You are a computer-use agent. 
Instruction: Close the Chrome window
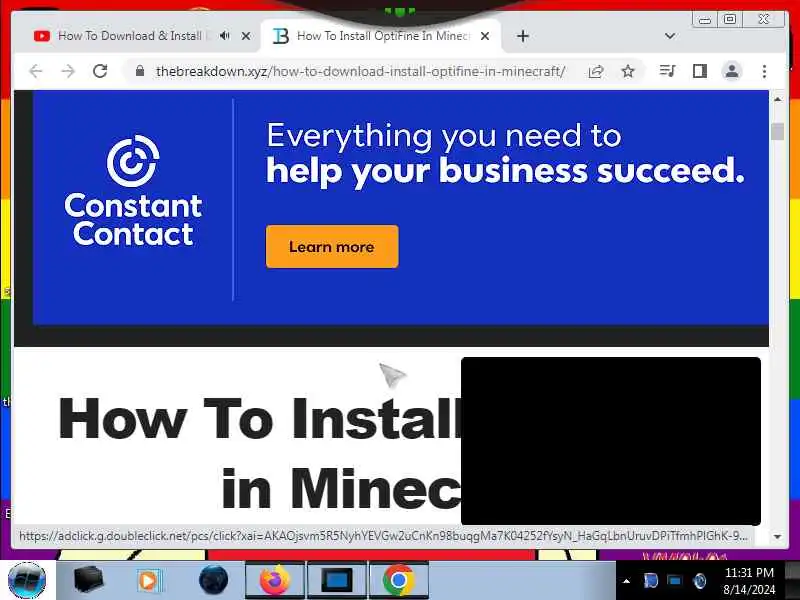[763, 19]
